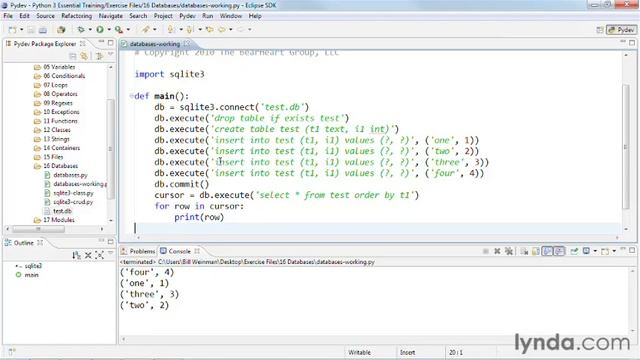Close the databases-working editor tab

(x=187, y=43)
